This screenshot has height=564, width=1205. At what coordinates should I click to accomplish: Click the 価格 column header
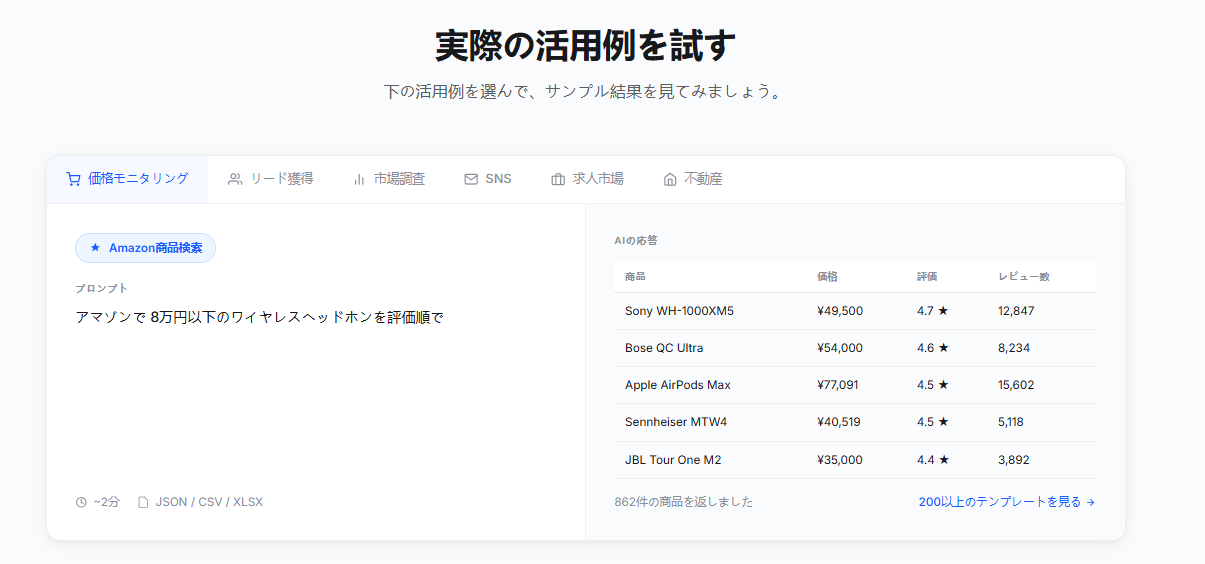tap(827, 277)
